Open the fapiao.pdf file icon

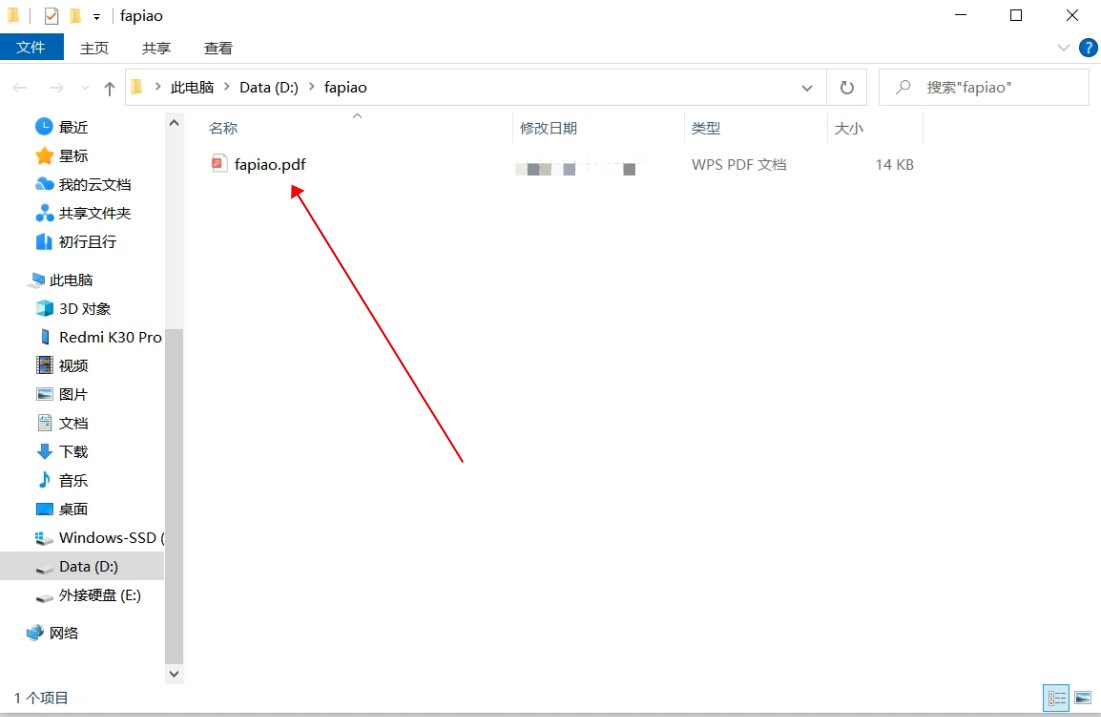pyautogui.click(x=219, y=164)
